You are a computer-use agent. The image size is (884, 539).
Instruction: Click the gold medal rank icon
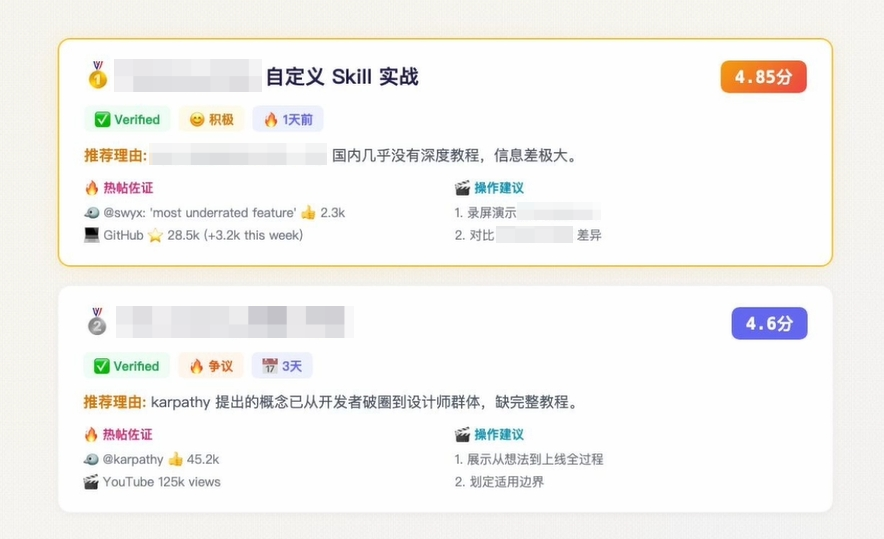coord(97,75)
